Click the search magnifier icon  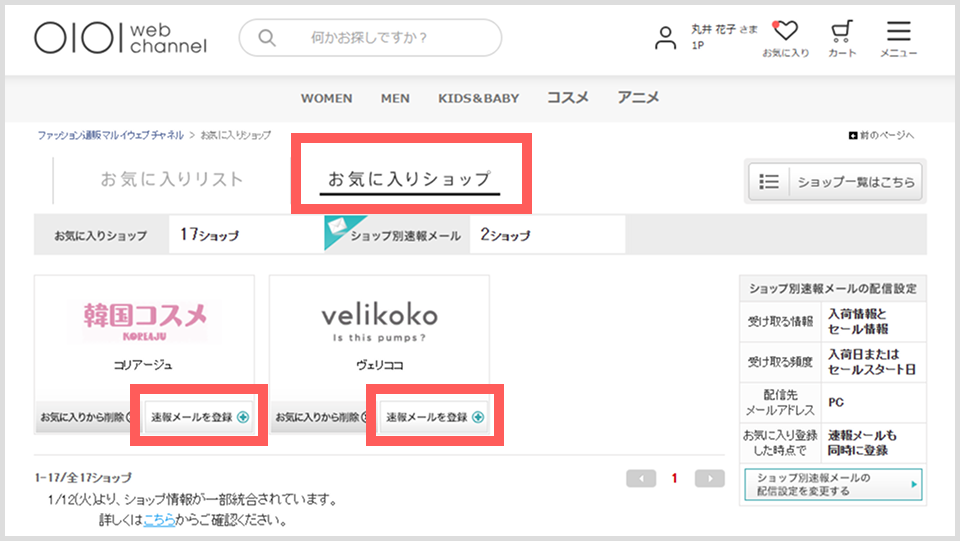point(266,38)
